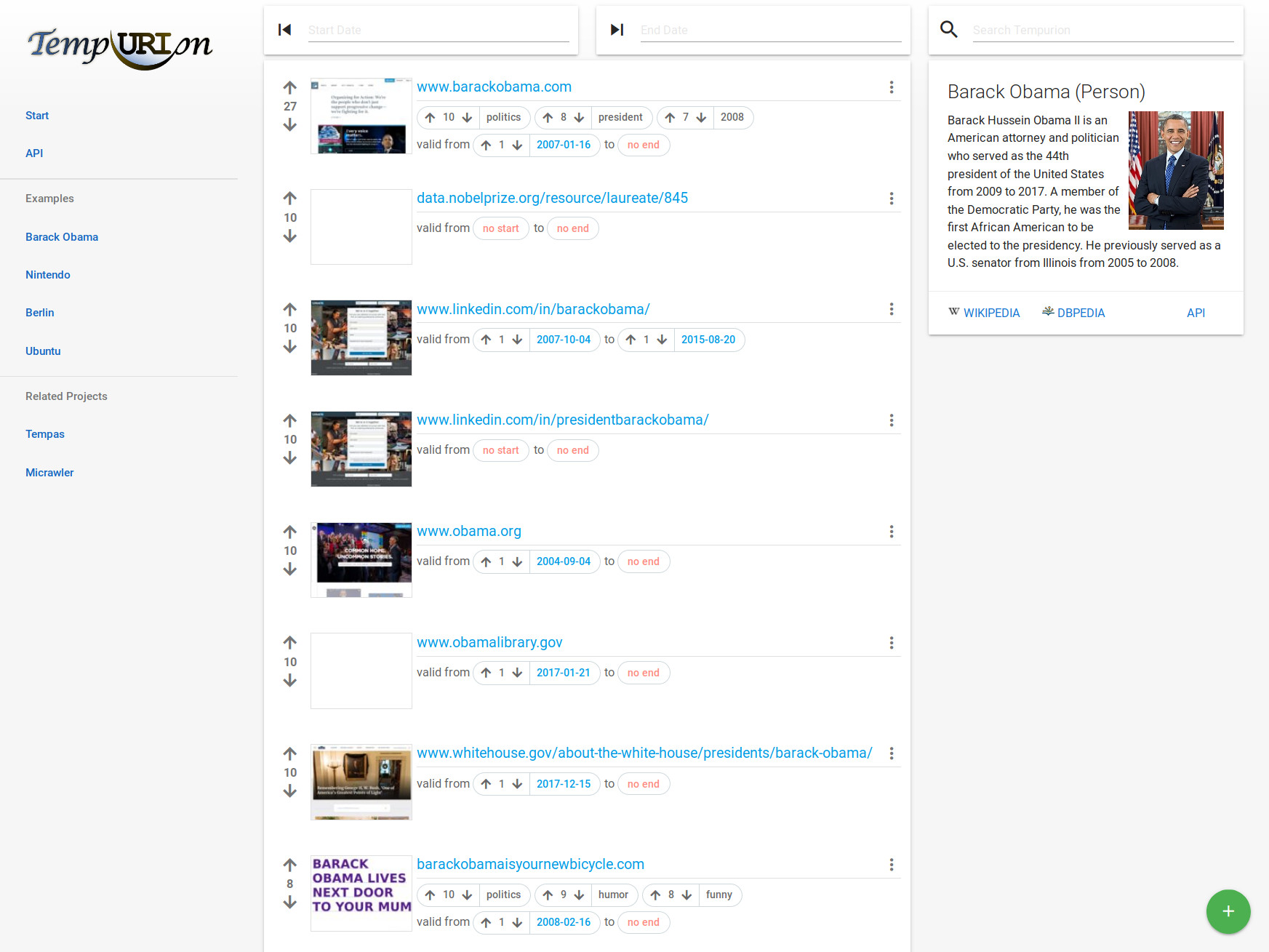Open the Micrawler related project
Screen dimensions: 1269x952
click(49, 473)
